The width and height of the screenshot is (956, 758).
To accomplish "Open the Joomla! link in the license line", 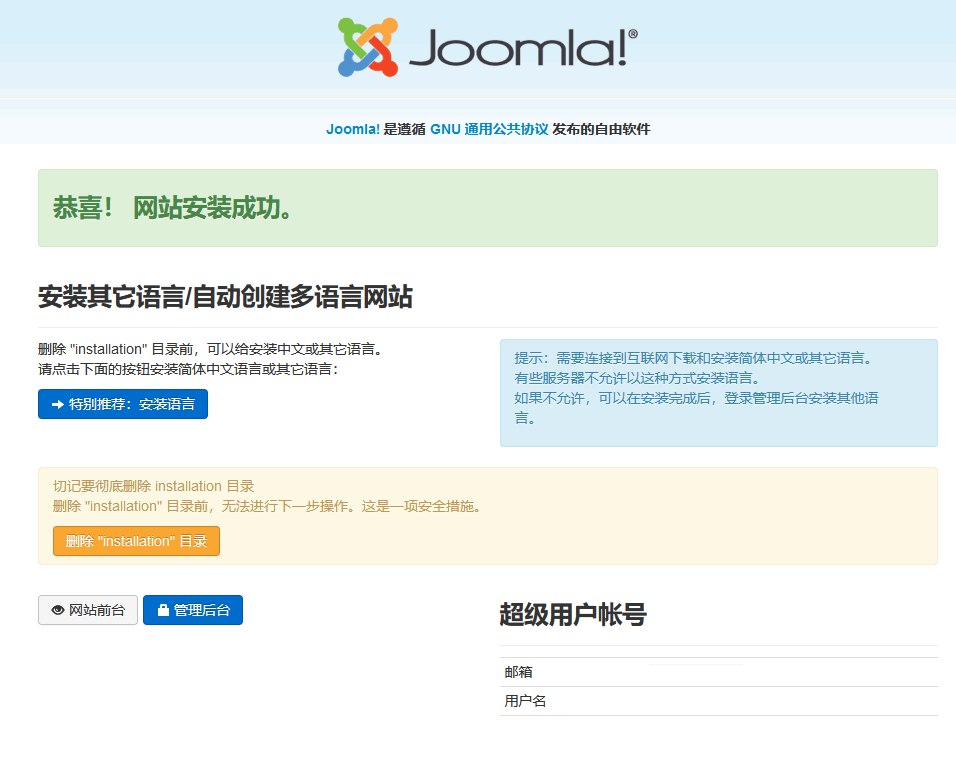I will pyautogui.click(x=352, y=129).
